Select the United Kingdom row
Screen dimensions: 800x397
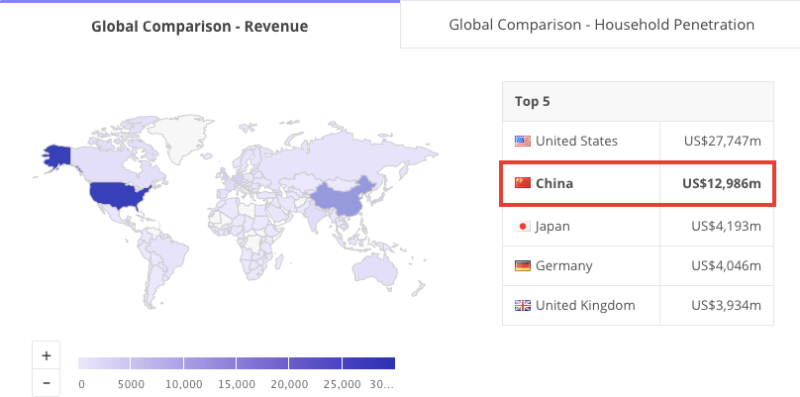638,306
